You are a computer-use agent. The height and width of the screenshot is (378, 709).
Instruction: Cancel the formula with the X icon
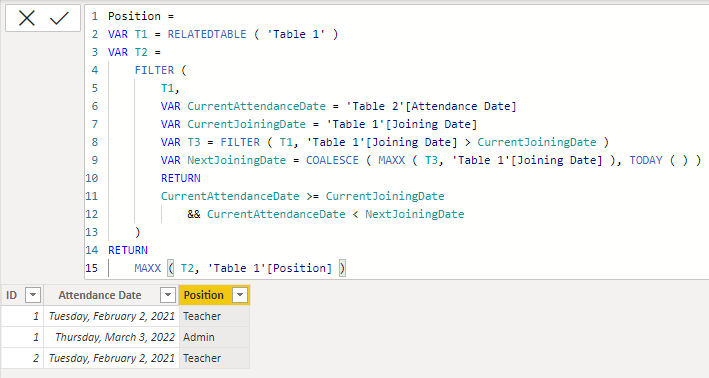[27, 19]
